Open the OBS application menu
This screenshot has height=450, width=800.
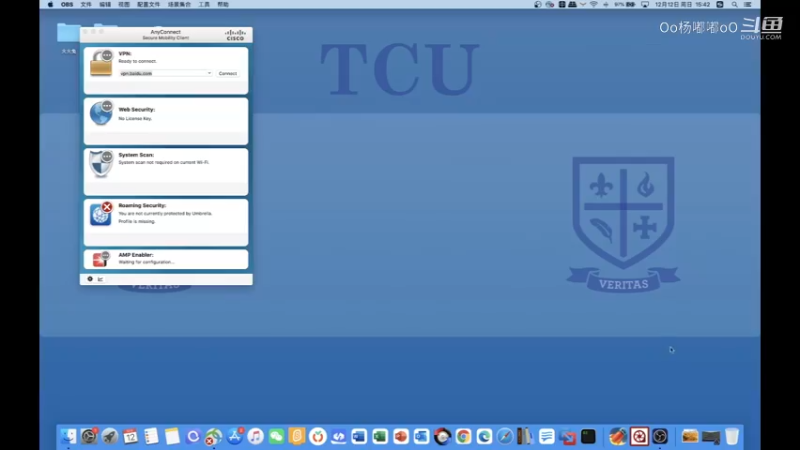pos(67,4)
